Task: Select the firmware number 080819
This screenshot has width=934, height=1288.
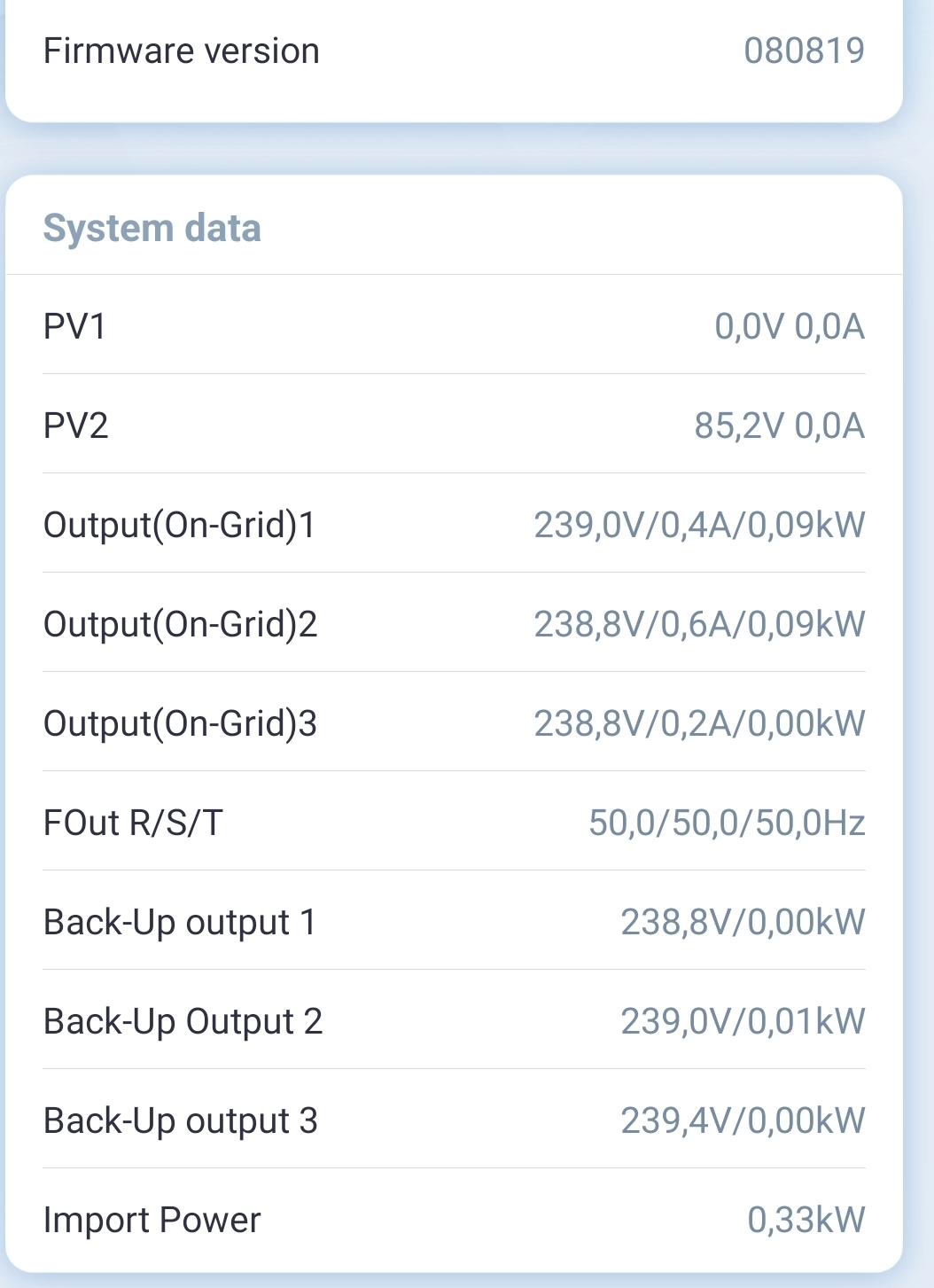Action: (x=804, y=51)
